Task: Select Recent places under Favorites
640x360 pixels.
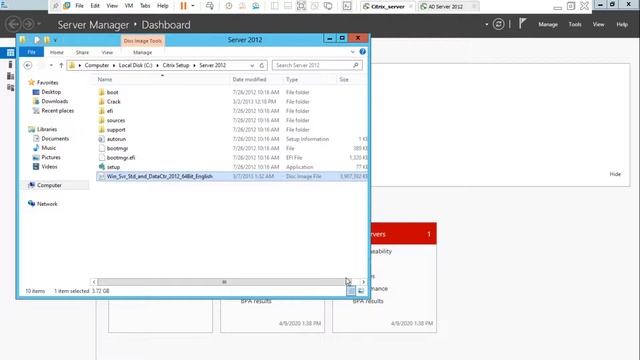Action: 58,111
